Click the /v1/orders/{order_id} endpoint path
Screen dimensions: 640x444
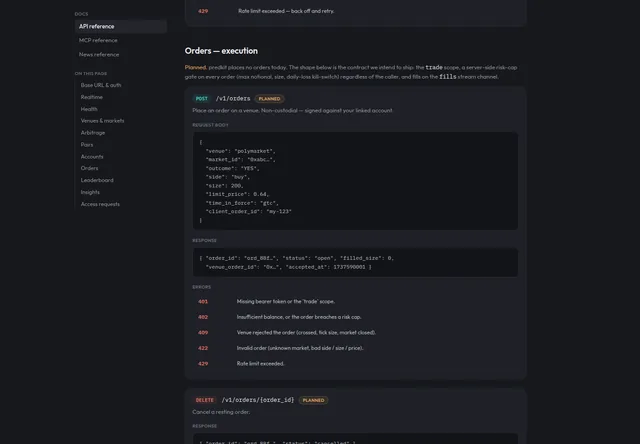(258, 400)
